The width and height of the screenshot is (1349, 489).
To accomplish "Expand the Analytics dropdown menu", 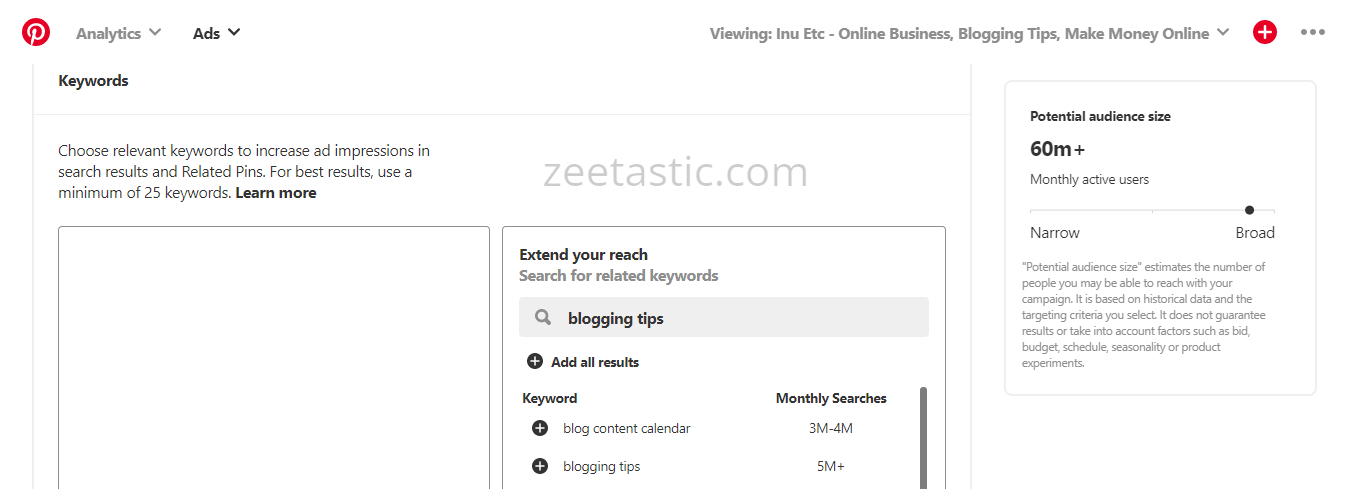I will pos(118,33).
